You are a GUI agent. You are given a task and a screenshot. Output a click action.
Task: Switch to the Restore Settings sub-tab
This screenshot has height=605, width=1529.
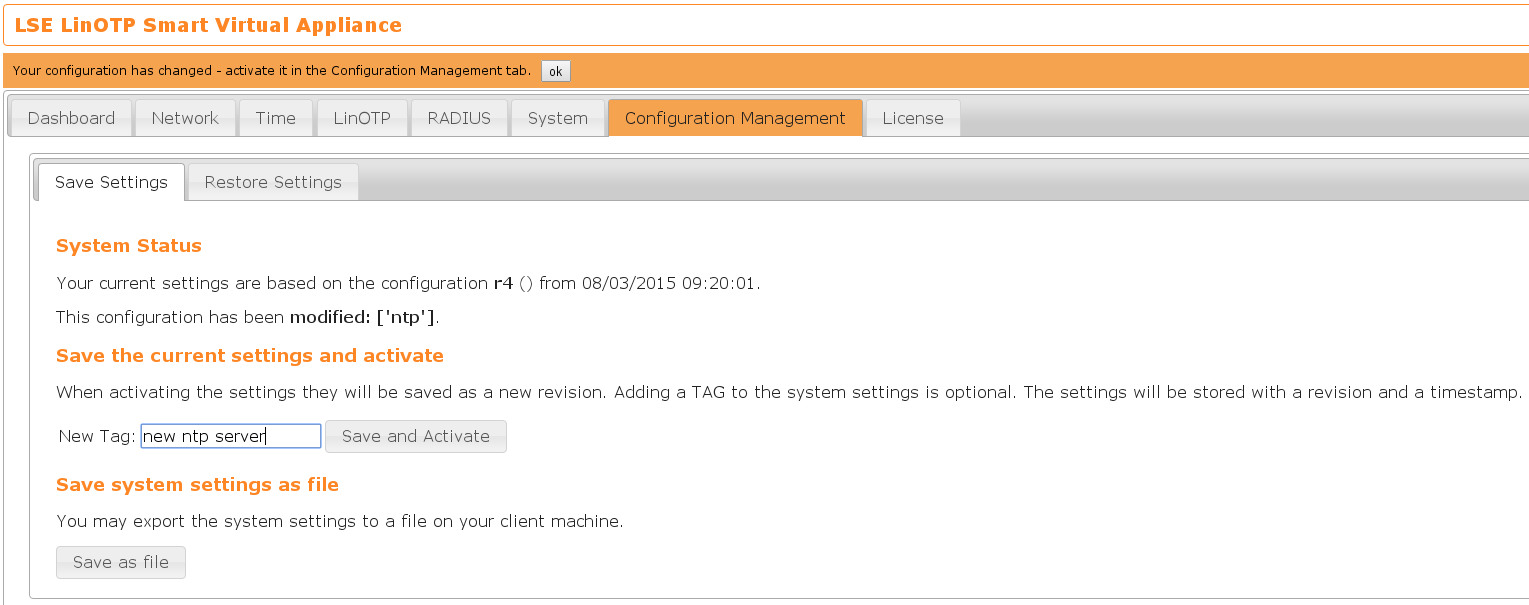point(273,182)
